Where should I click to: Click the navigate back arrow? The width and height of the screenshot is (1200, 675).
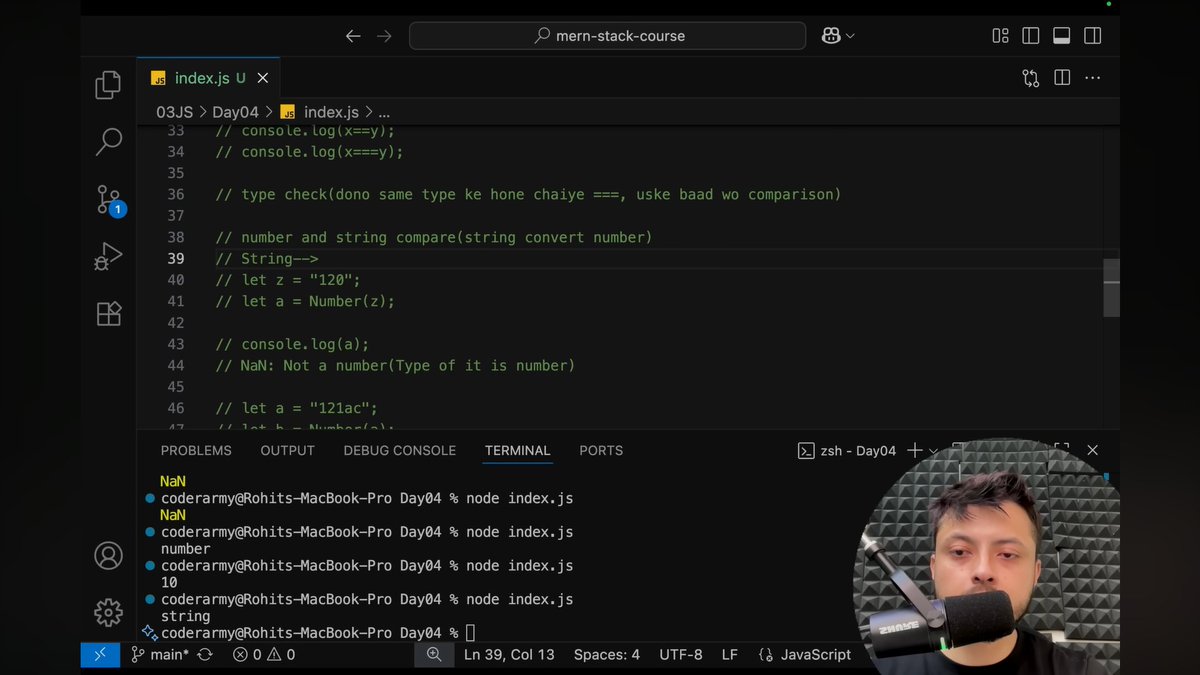353,35
